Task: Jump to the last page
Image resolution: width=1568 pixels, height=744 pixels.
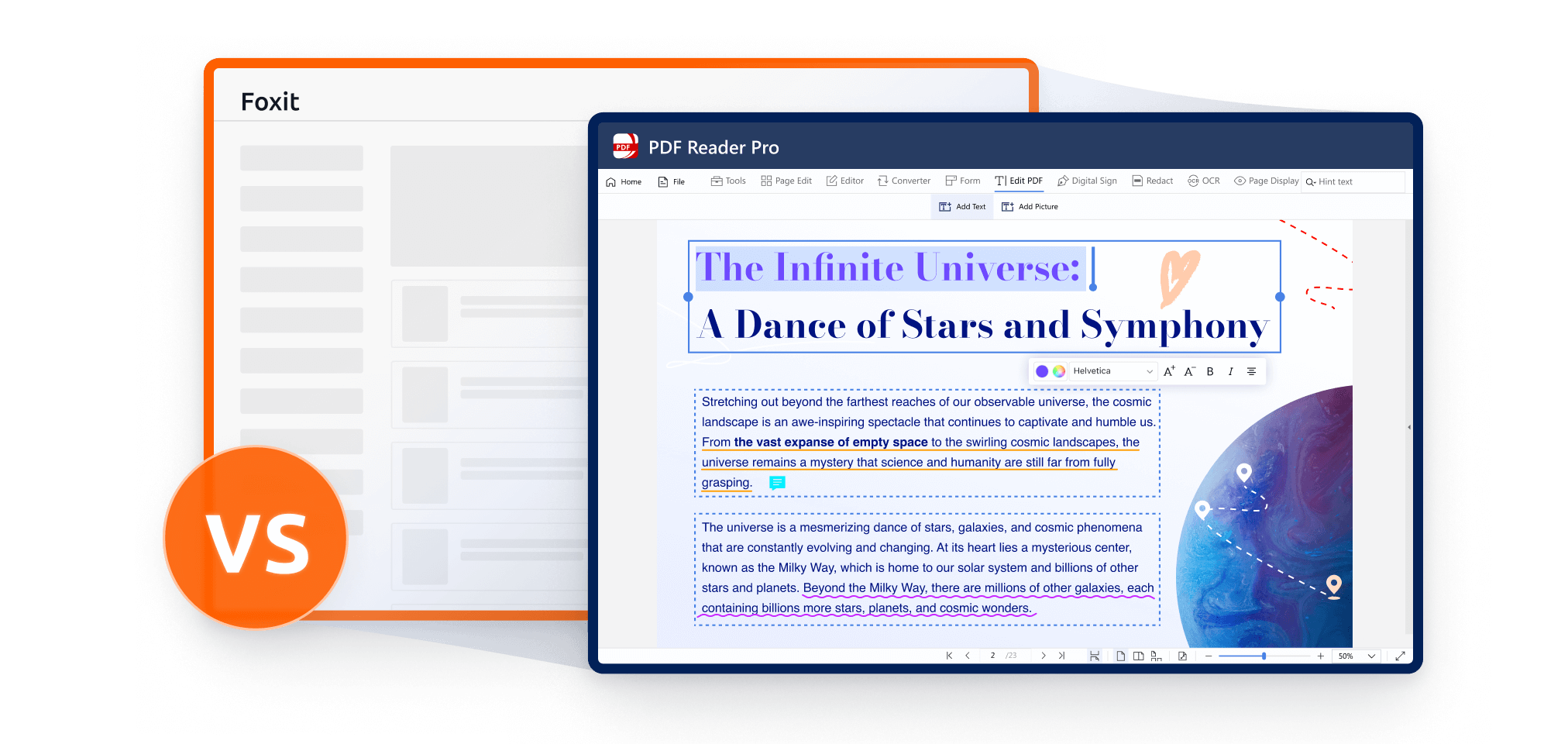Action: pos(1061,656)
